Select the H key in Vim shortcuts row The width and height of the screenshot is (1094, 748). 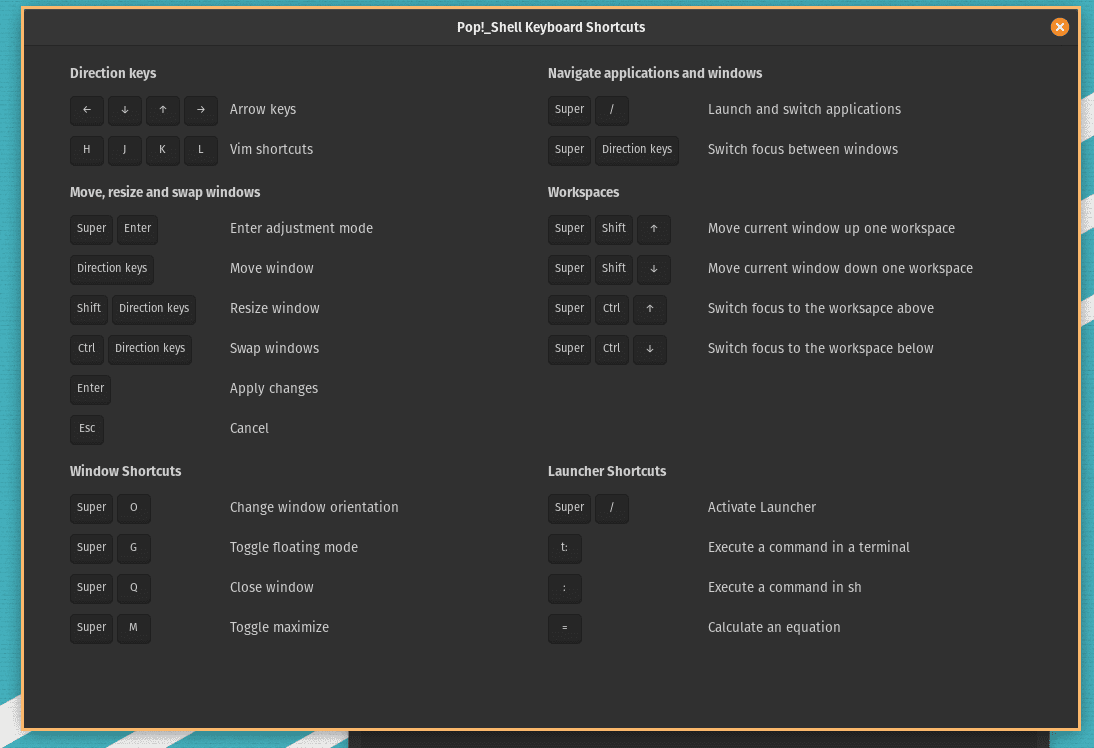click(x=87, y=150)
